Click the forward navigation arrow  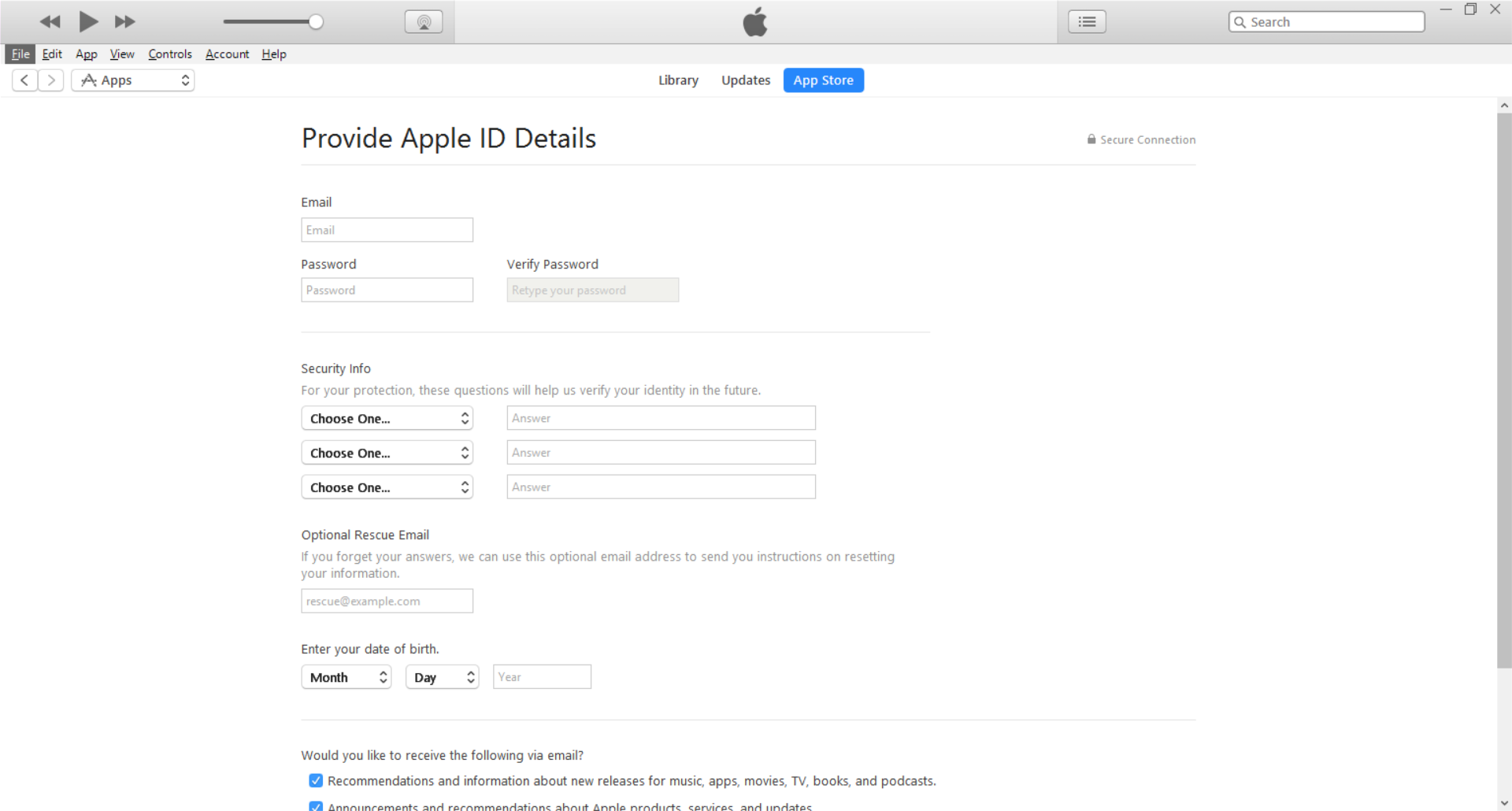tap(50, 80)
